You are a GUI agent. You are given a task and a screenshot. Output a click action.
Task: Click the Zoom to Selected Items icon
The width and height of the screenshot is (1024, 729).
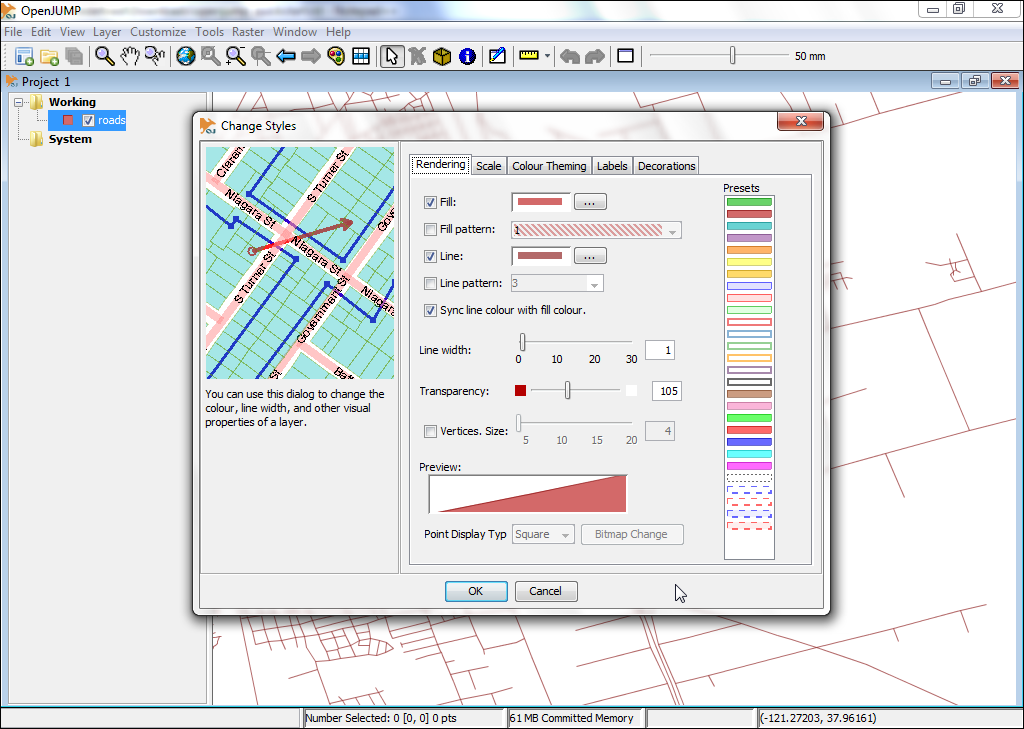point(211,56)
